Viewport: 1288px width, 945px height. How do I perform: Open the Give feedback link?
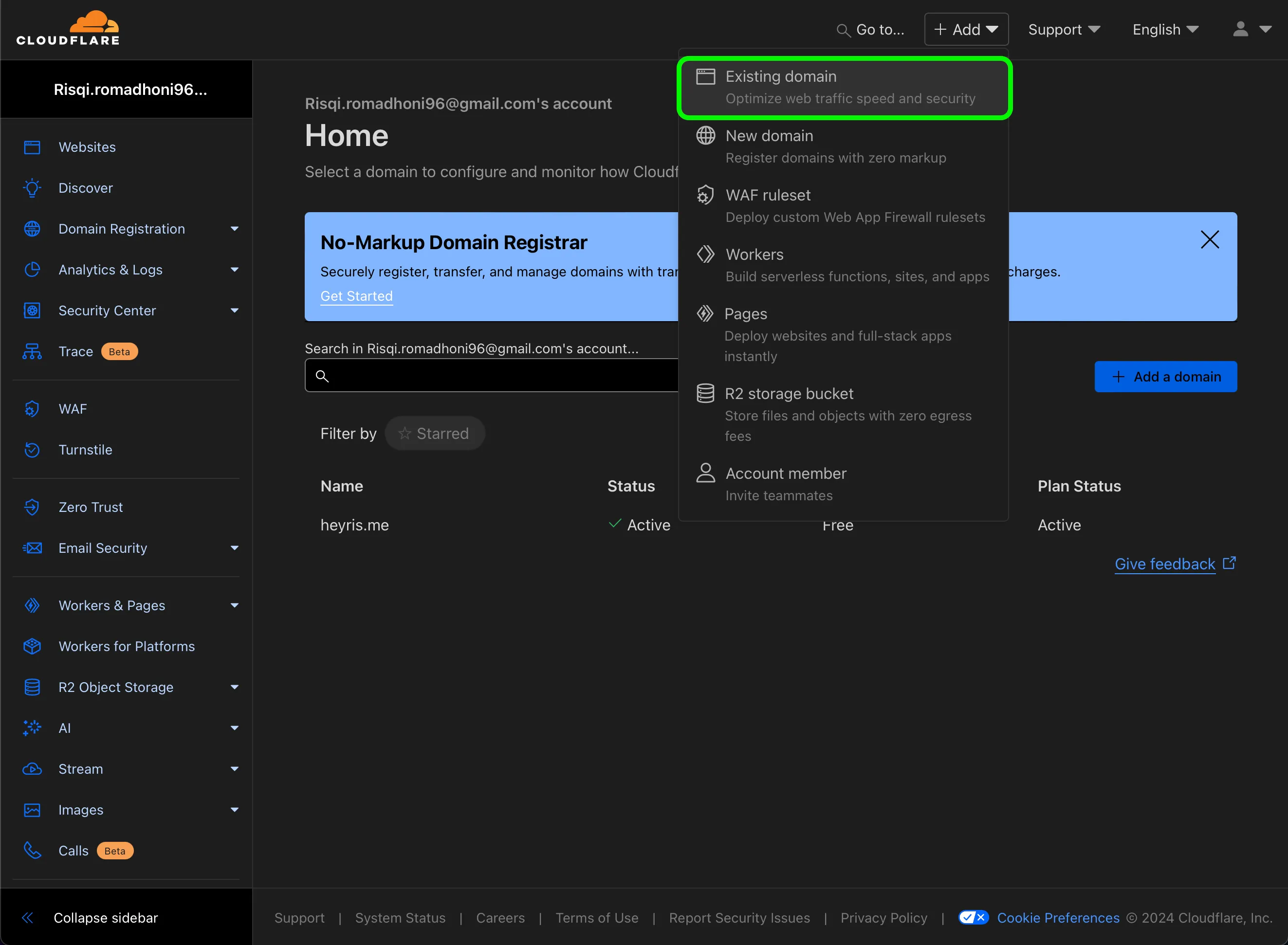[1164, 564]
